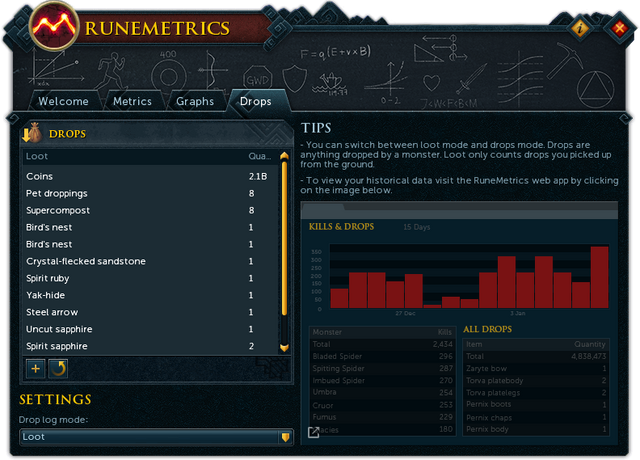Click the coins quantity 2.1B value
640x460 pixels.
click(258, 176)
